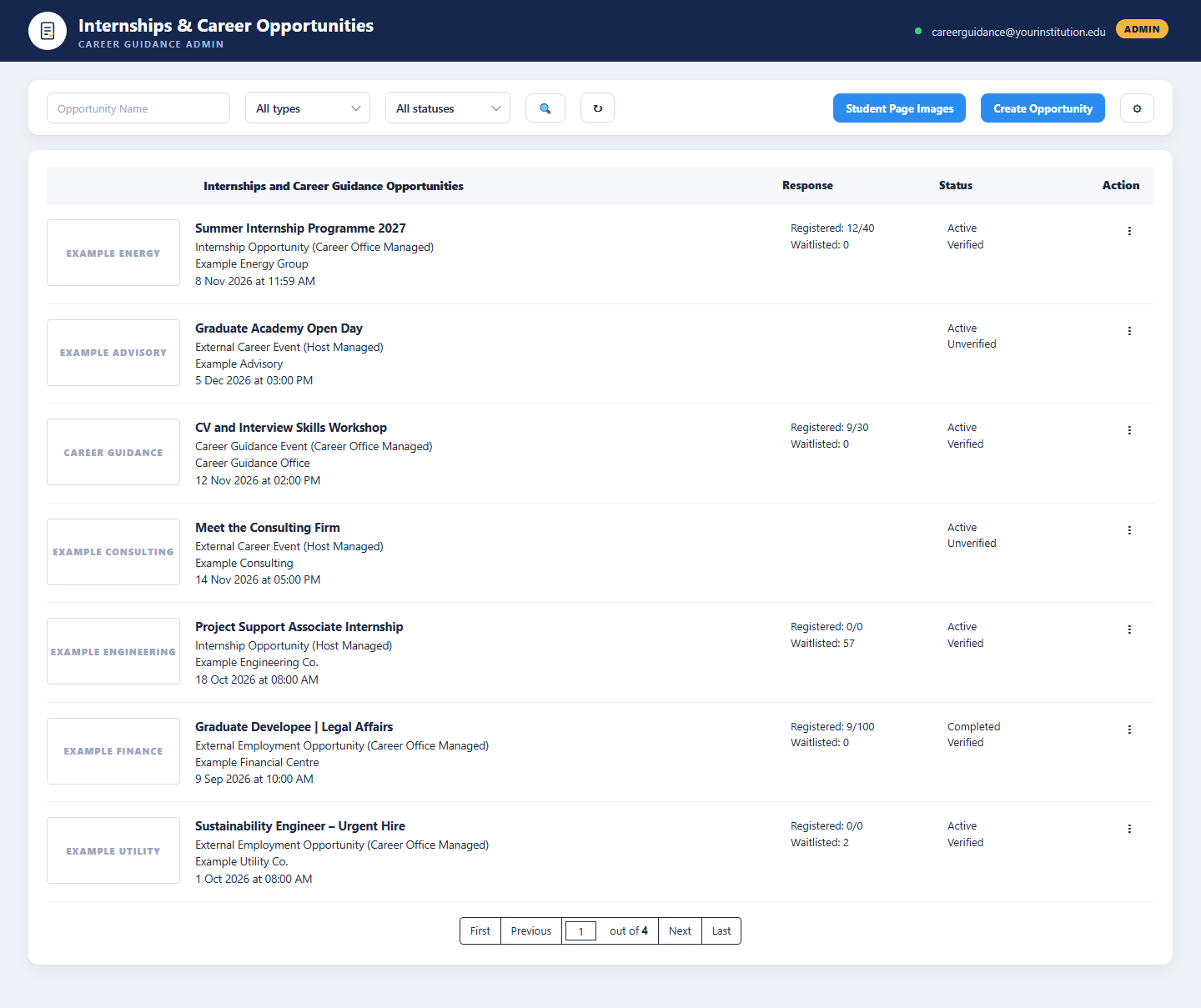The height and width of the screenshot is (1008, 1201).
Task: Go to Previous page
Action: coord(531,931)
